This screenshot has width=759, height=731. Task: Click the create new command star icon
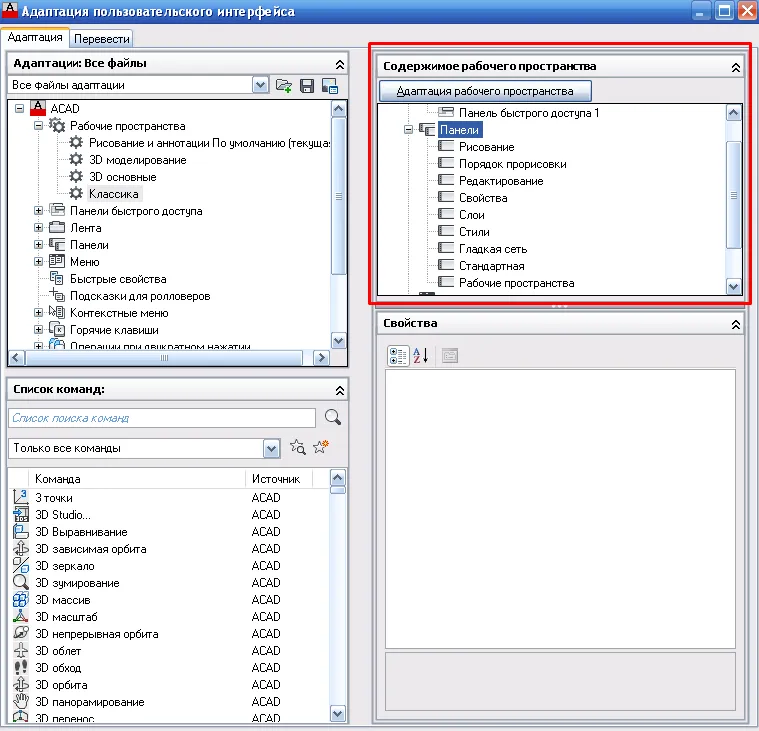[321, 446]
